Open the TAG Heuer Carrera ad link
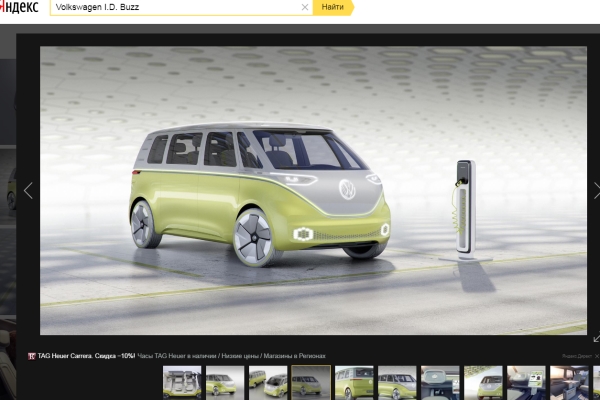The height and width of the screenshot is (400, 600). tap(86, 356)
